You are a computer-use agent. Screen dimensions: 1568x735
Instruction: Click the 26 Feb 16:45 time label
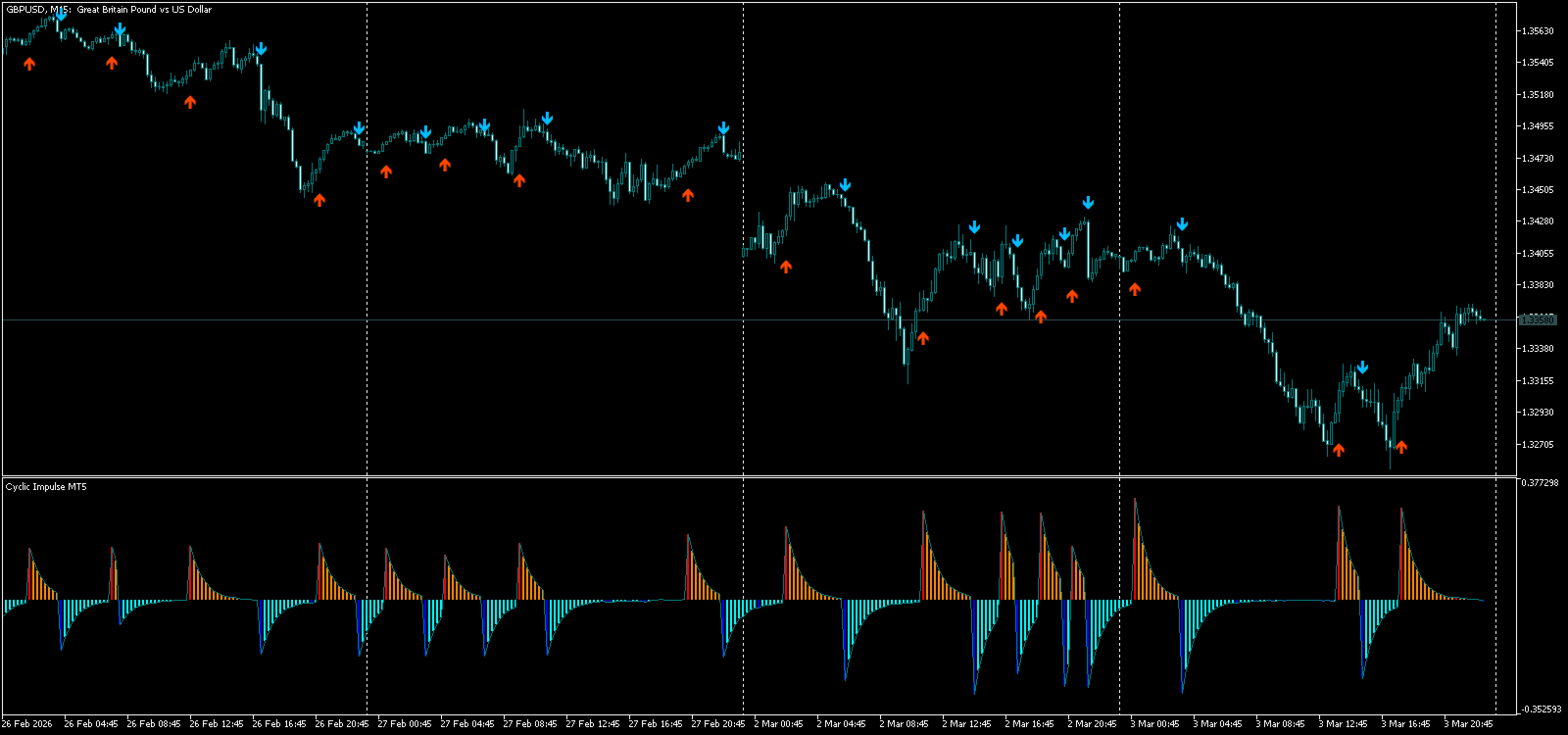coord(279,724)
